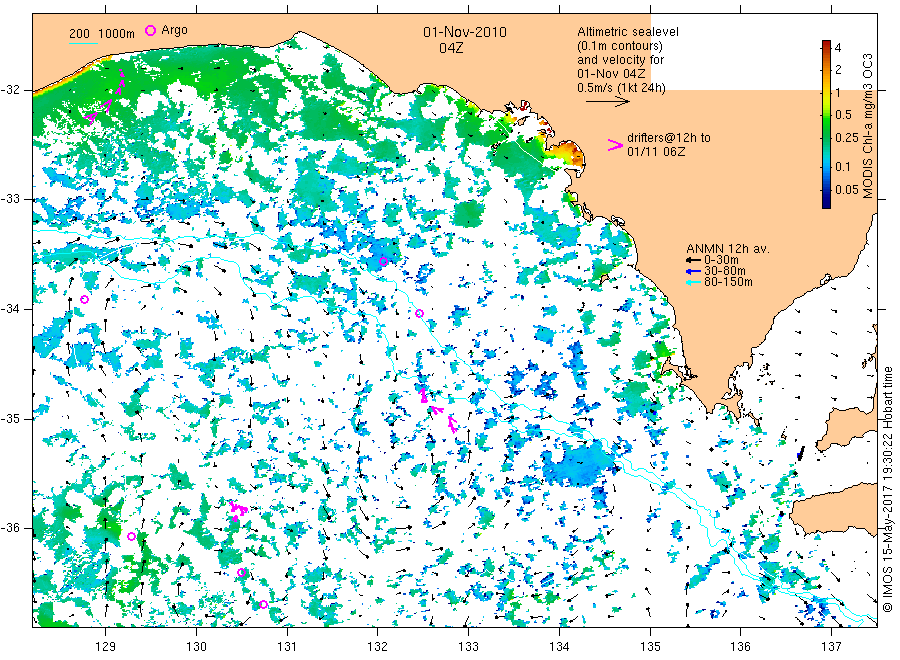Click the magenta drifters legend arrowhead
Image resolution: width=900 pixels, height=660 pixels.
(615, 145)
